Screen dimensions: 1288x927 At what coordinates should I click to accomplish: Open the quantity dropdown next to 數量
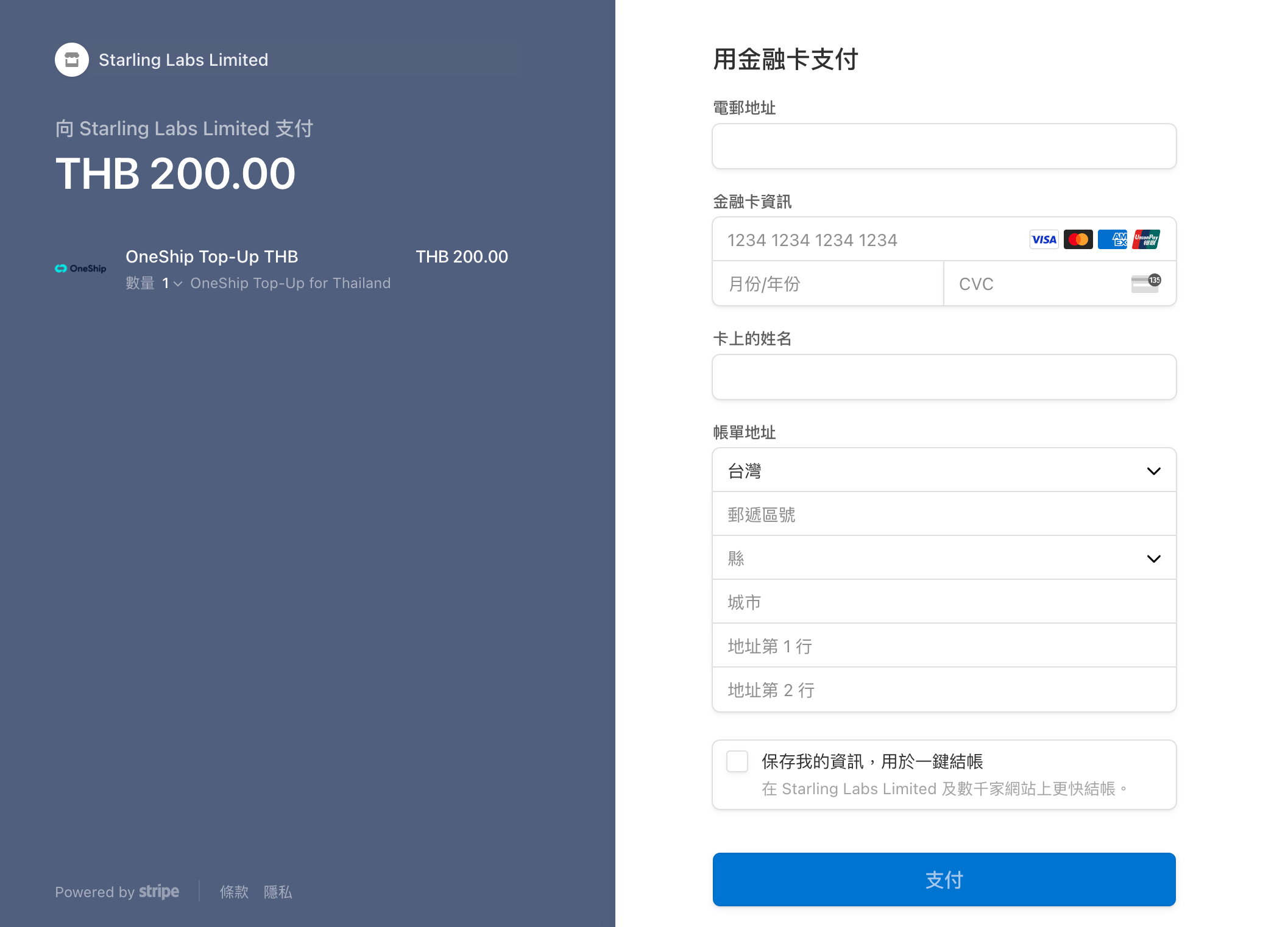point(172,283)
